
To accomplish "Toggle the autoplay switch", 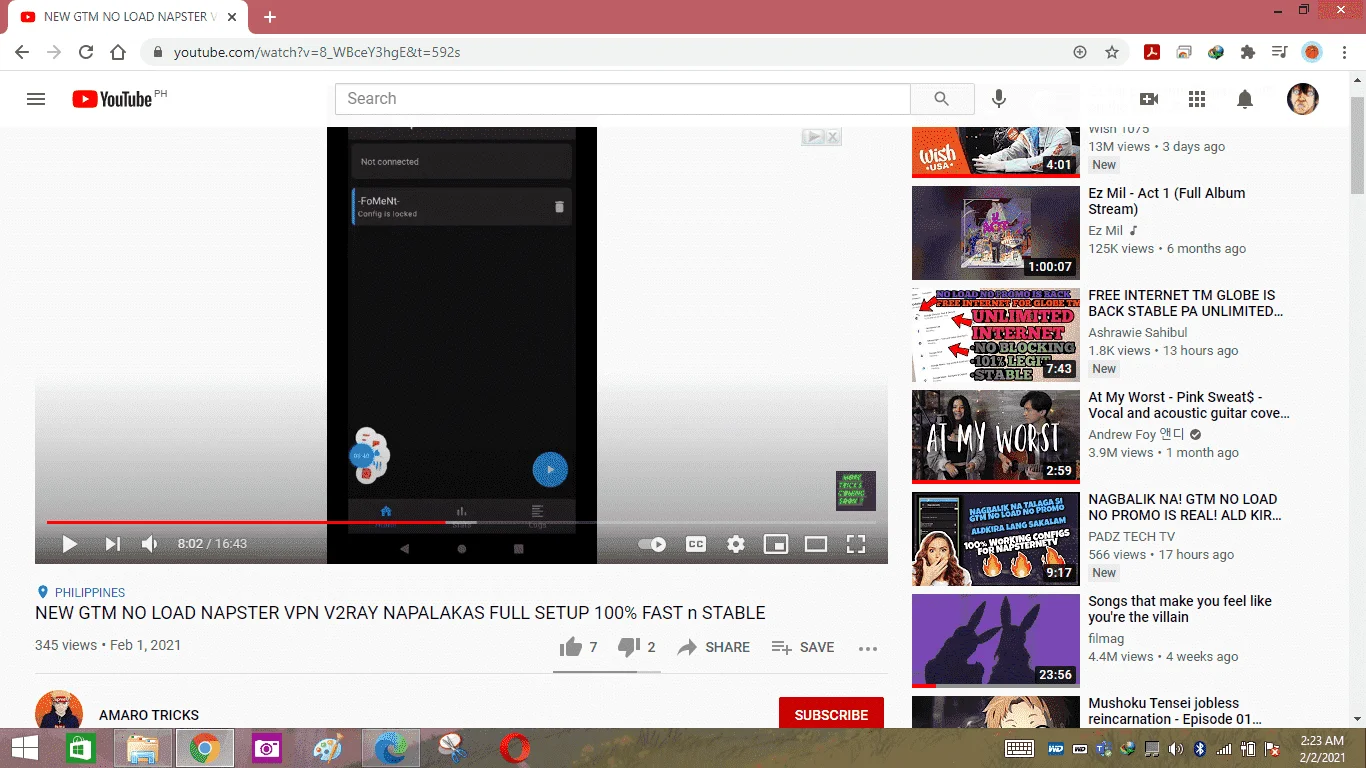I will (652, 544).
